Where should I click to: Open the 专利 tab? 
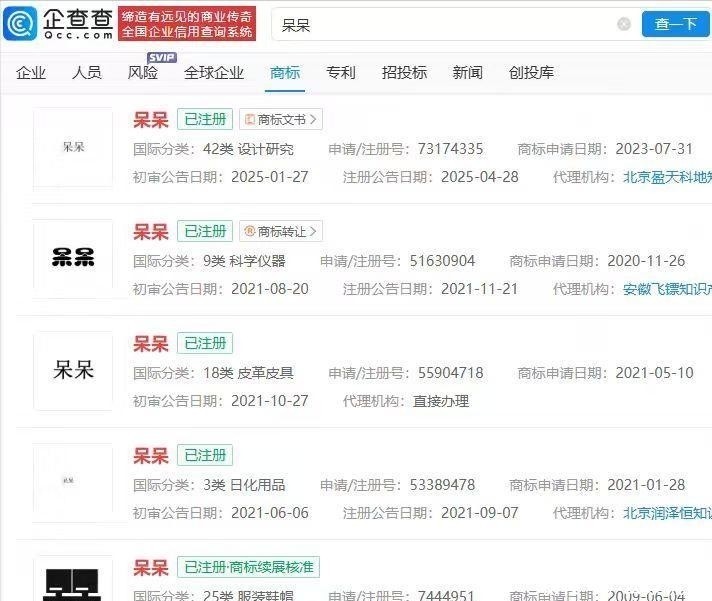tap(341, 73)
